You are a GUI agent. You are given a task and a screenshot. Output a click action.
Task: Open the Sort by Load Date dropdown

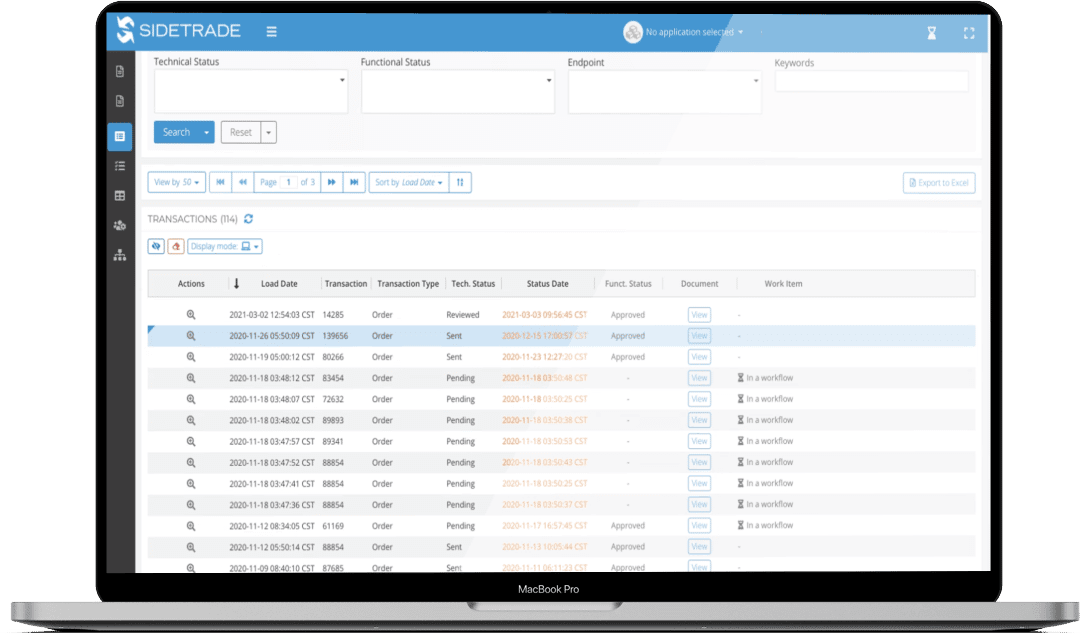coord(410,182)
